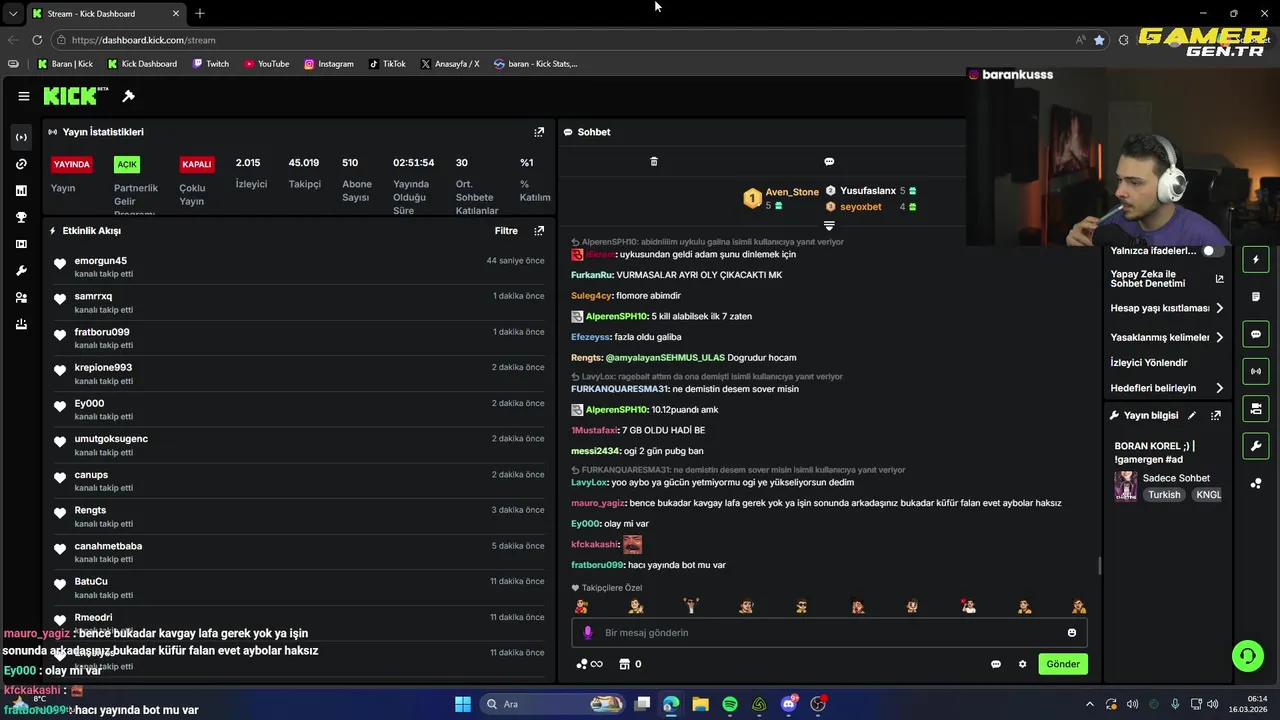The width and height of the screenshot is (1280, 720).
Task: Toggle the broadcast signal icon in the right sidebar
Action: 1256,371
